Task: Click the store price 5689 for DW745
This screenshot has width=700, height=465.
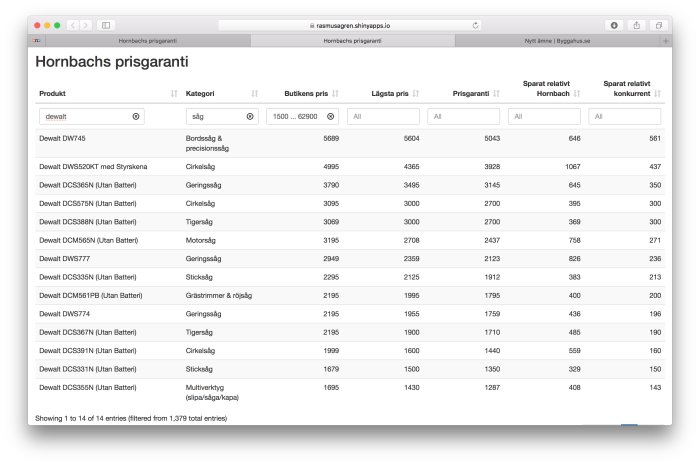Action: tap(331, 138)
